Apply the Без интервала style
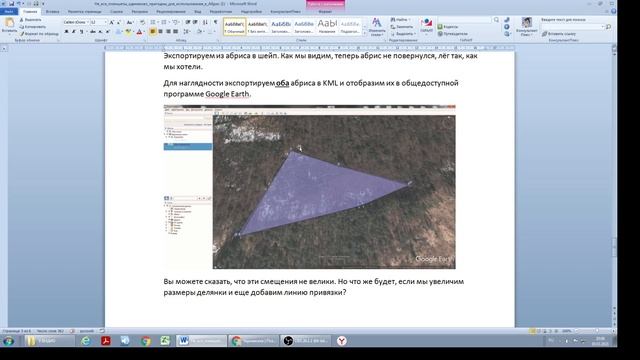Image resolution: width=640 pixels, height=360 pixels. (x=258, y=27)
